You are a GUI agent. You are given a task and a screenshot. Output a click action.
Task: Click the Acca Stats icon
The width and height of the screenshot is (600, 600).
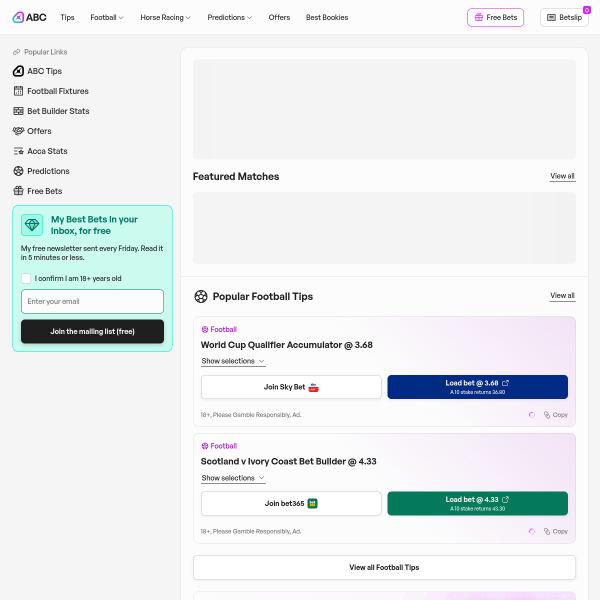pyautogui.click(x=18, y=151)
